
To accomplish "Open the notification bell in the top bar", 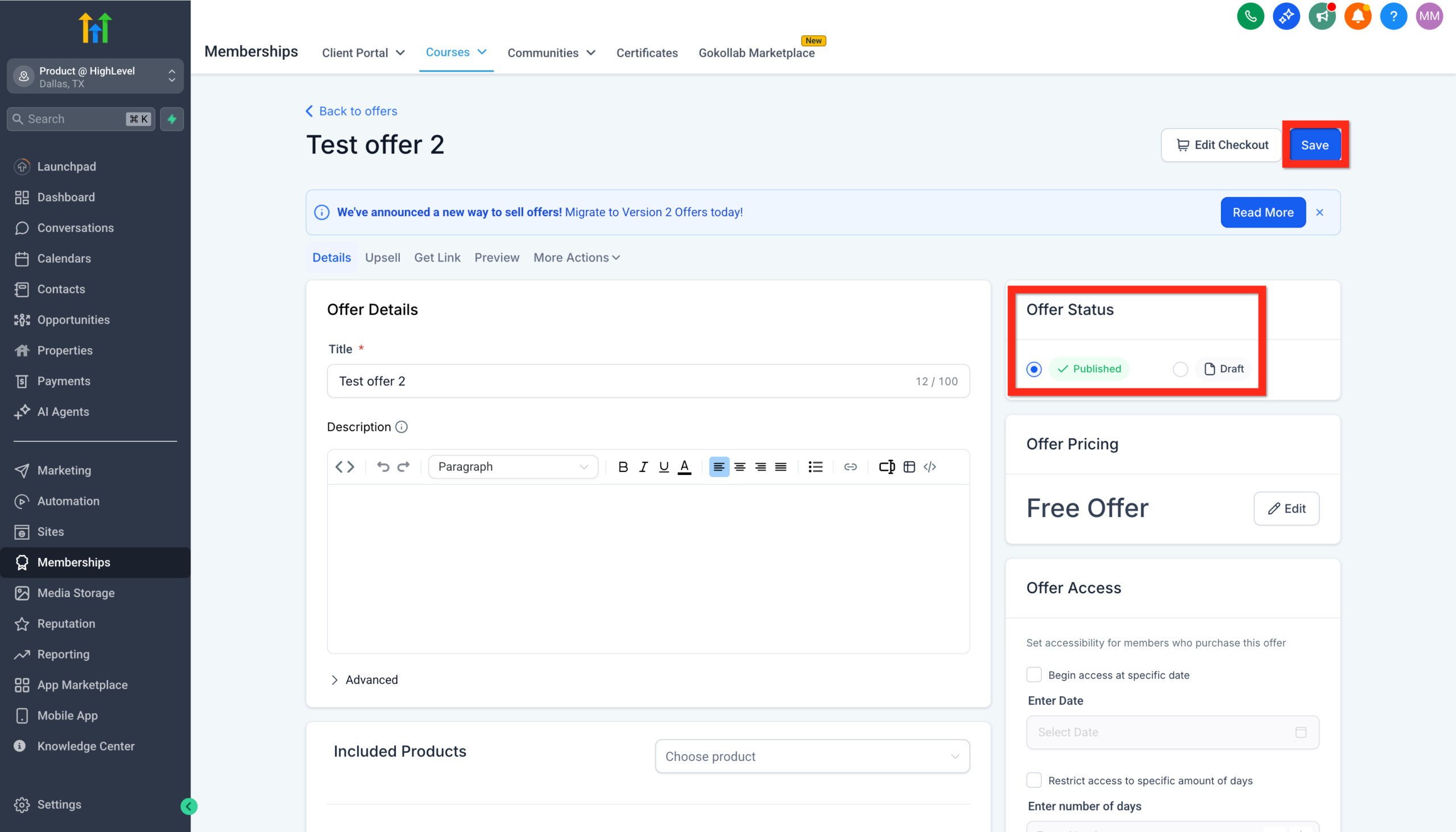I will tap(1358, 16).
